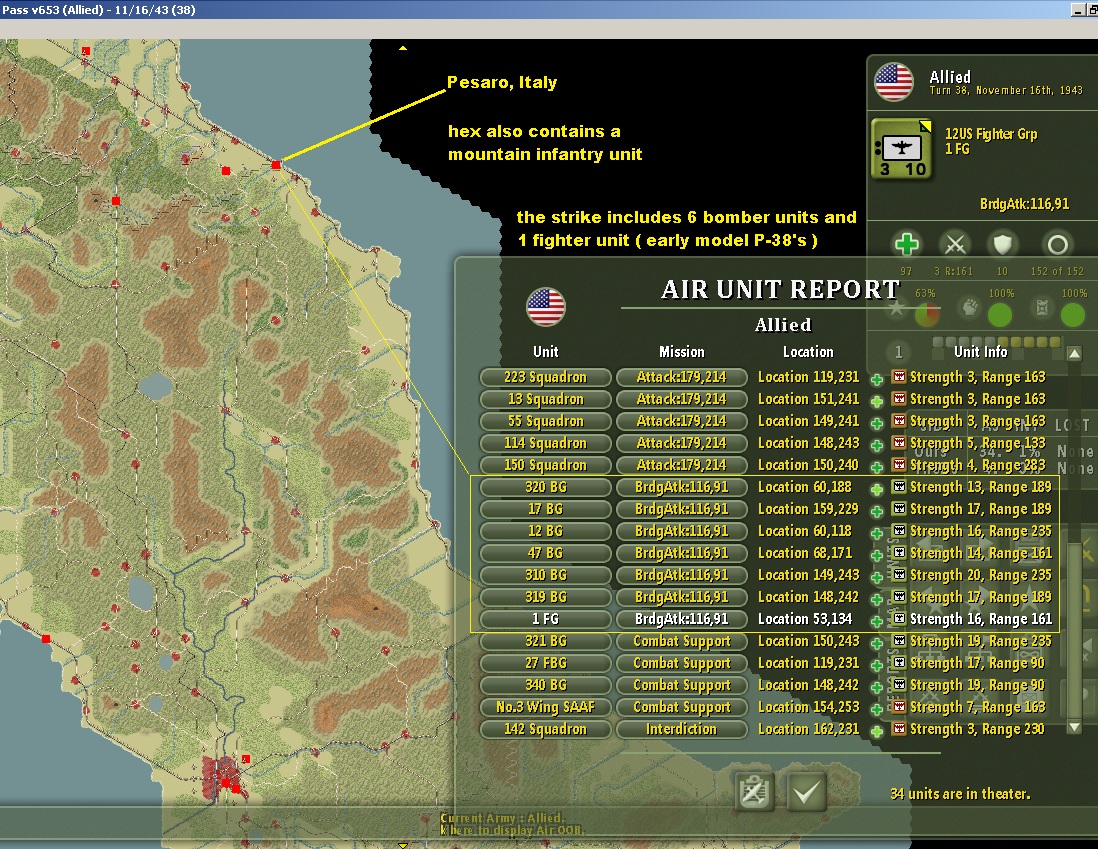Click the scroll down arrow of the unit list
The width and height of the screenshot is (1098, 849).
(x=1074, y=727)
